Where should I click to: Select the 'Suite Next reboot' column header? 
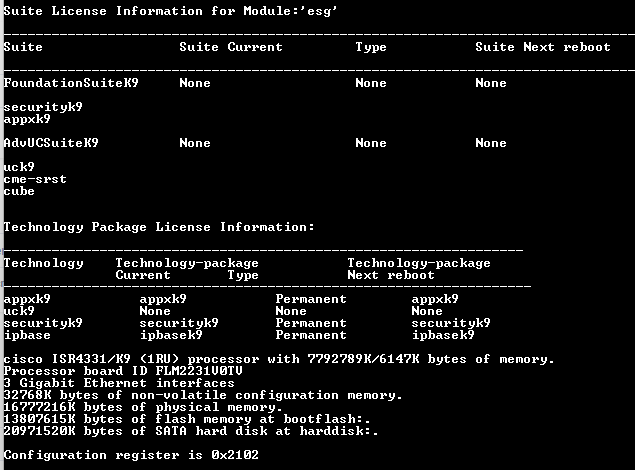tap(543, 47)
